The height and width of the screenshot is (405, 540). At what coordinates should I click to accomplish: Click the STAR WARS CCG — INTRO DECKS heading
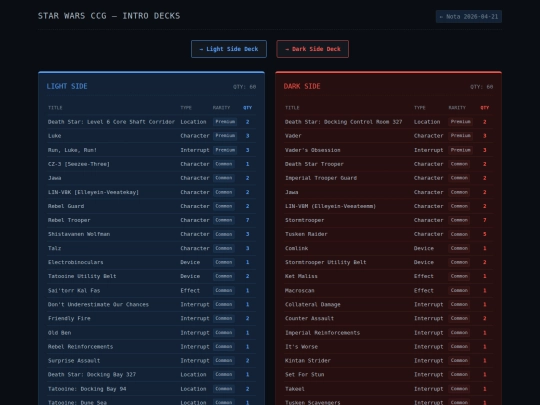[x=109, y=16]
